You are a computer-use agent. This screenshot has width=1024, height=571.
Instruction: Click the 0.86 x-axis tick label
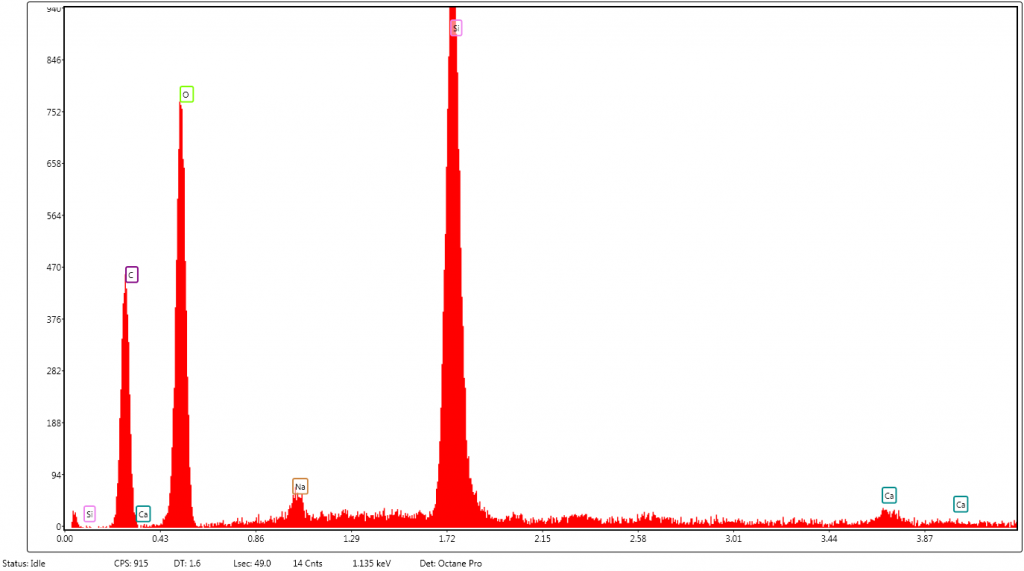click(x=256, y=539)
